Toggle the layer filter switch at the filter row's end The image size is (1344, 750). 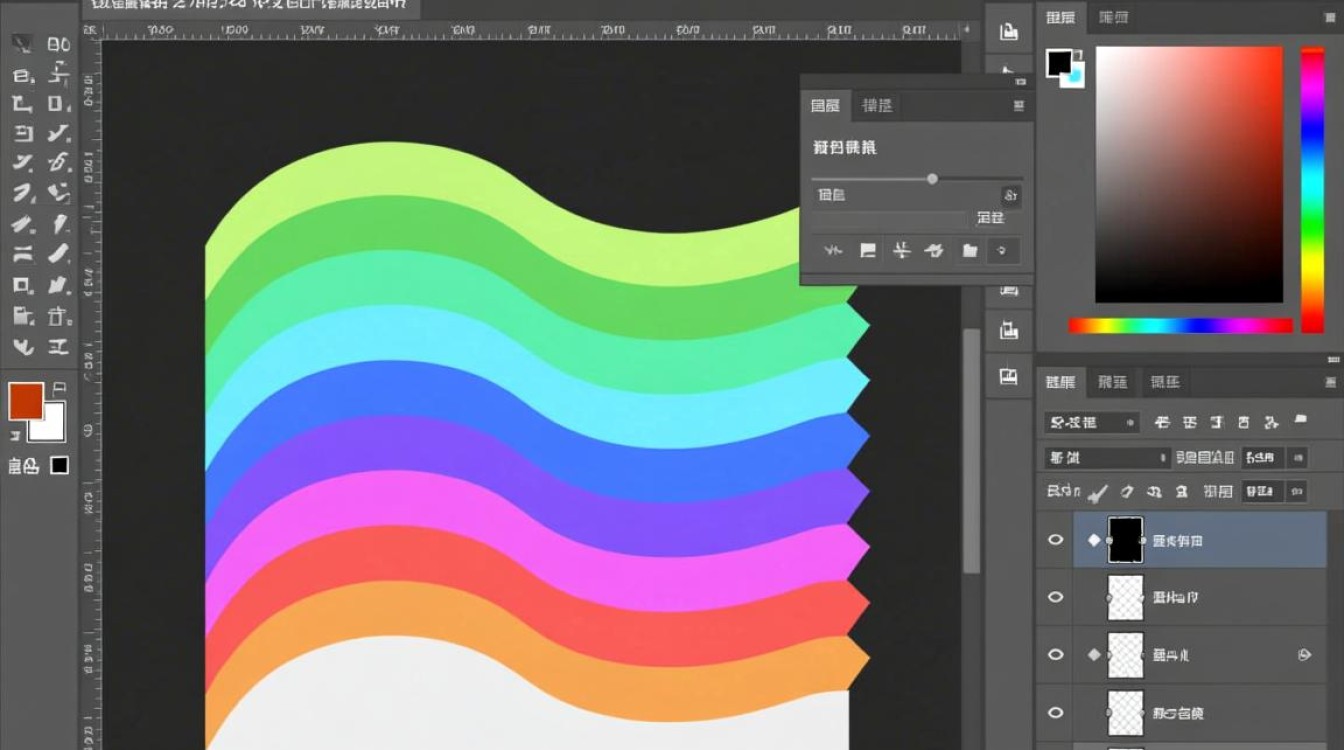[1301, 421]
